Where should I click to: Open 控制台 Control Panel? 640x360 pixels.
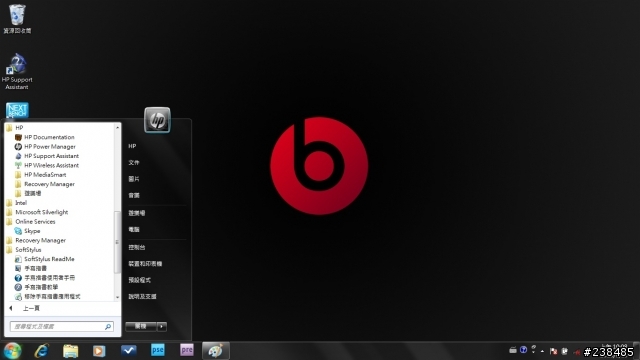click(x=136, y=247)
